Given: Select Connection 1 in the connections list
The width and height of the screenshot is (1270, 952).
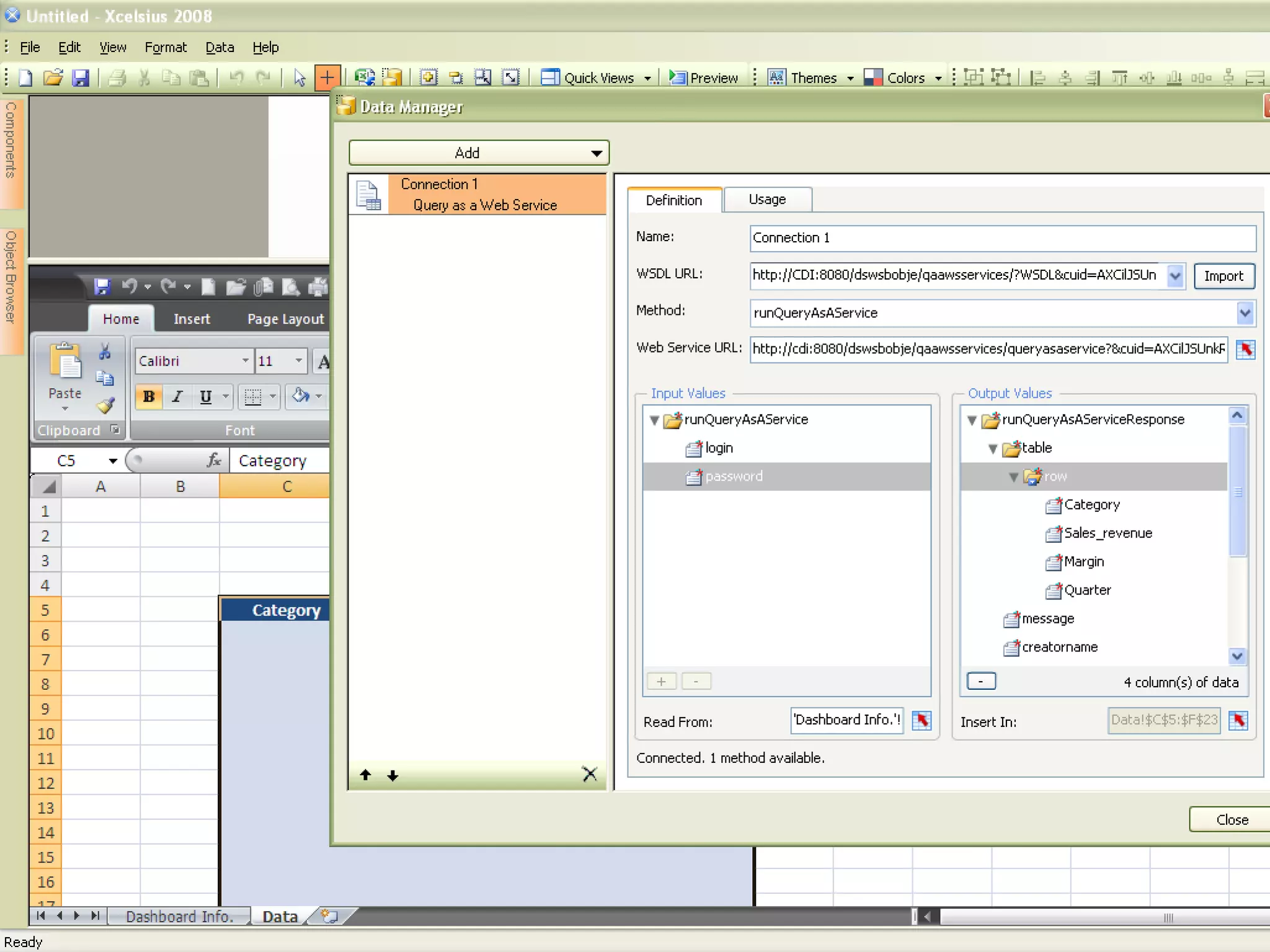Looking at the screenshot, I should click(477, 195).
